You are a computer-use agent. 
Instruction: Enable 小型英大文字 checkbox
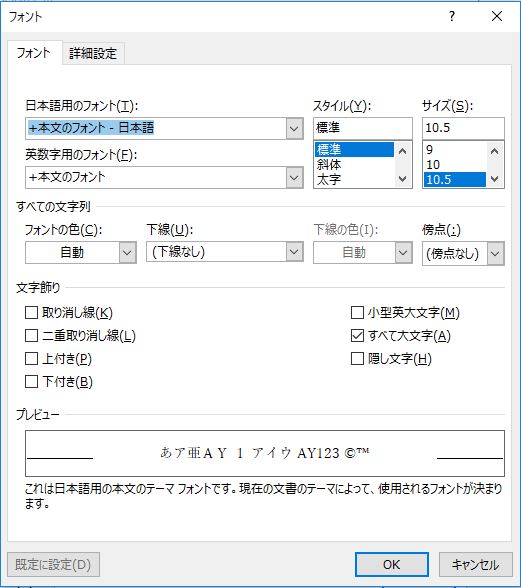(357, 312)
